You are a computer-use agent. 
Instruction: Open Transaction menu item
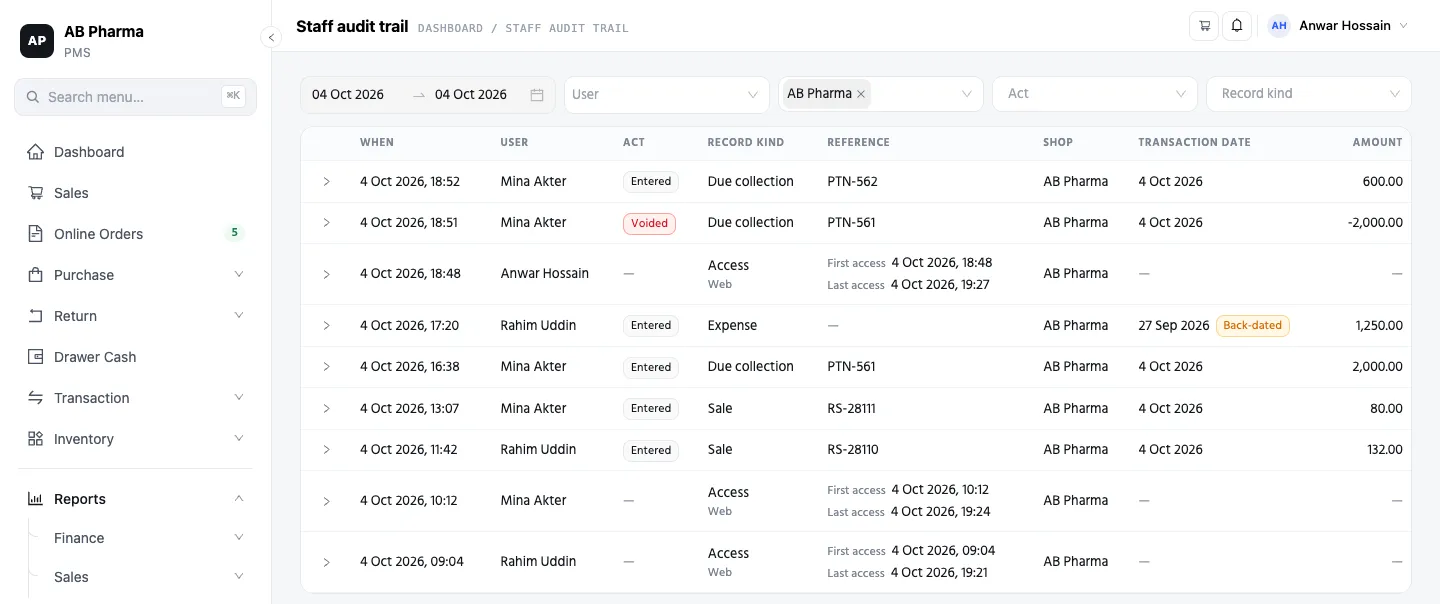point(135,398)
